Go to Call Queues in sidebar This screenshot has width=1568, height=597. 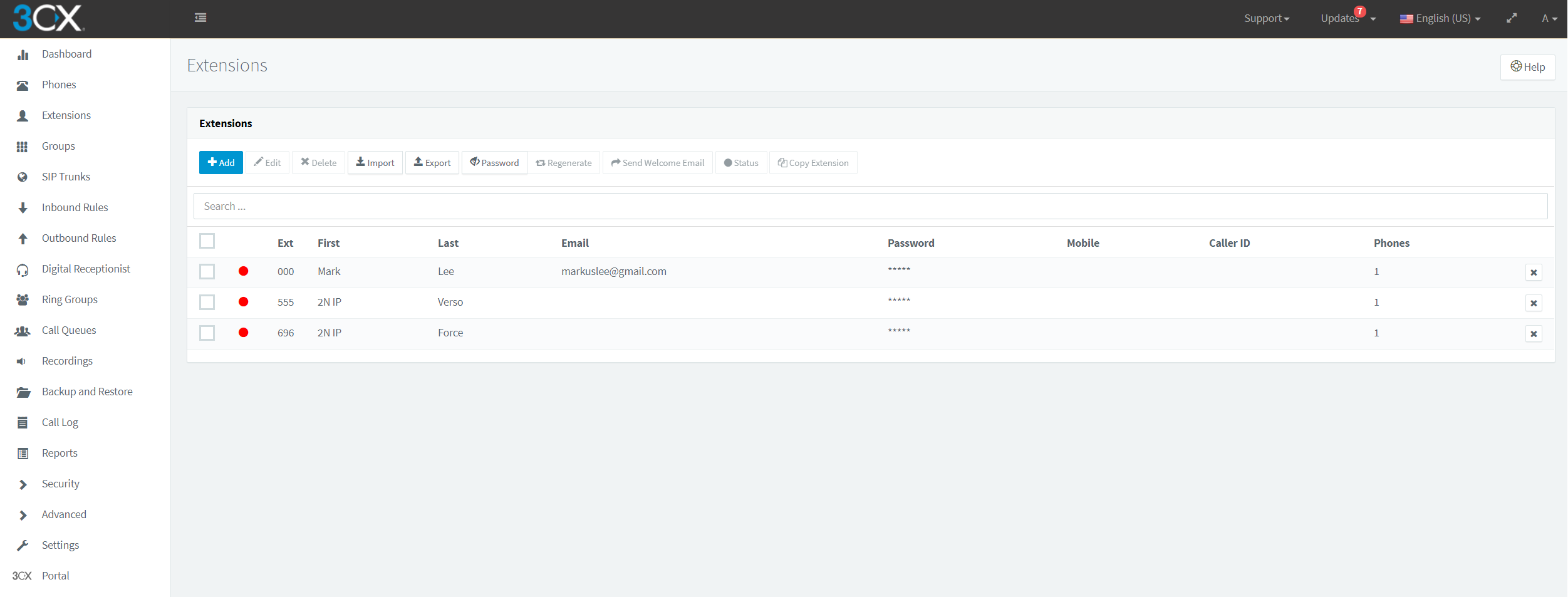(x=69, y=330)
